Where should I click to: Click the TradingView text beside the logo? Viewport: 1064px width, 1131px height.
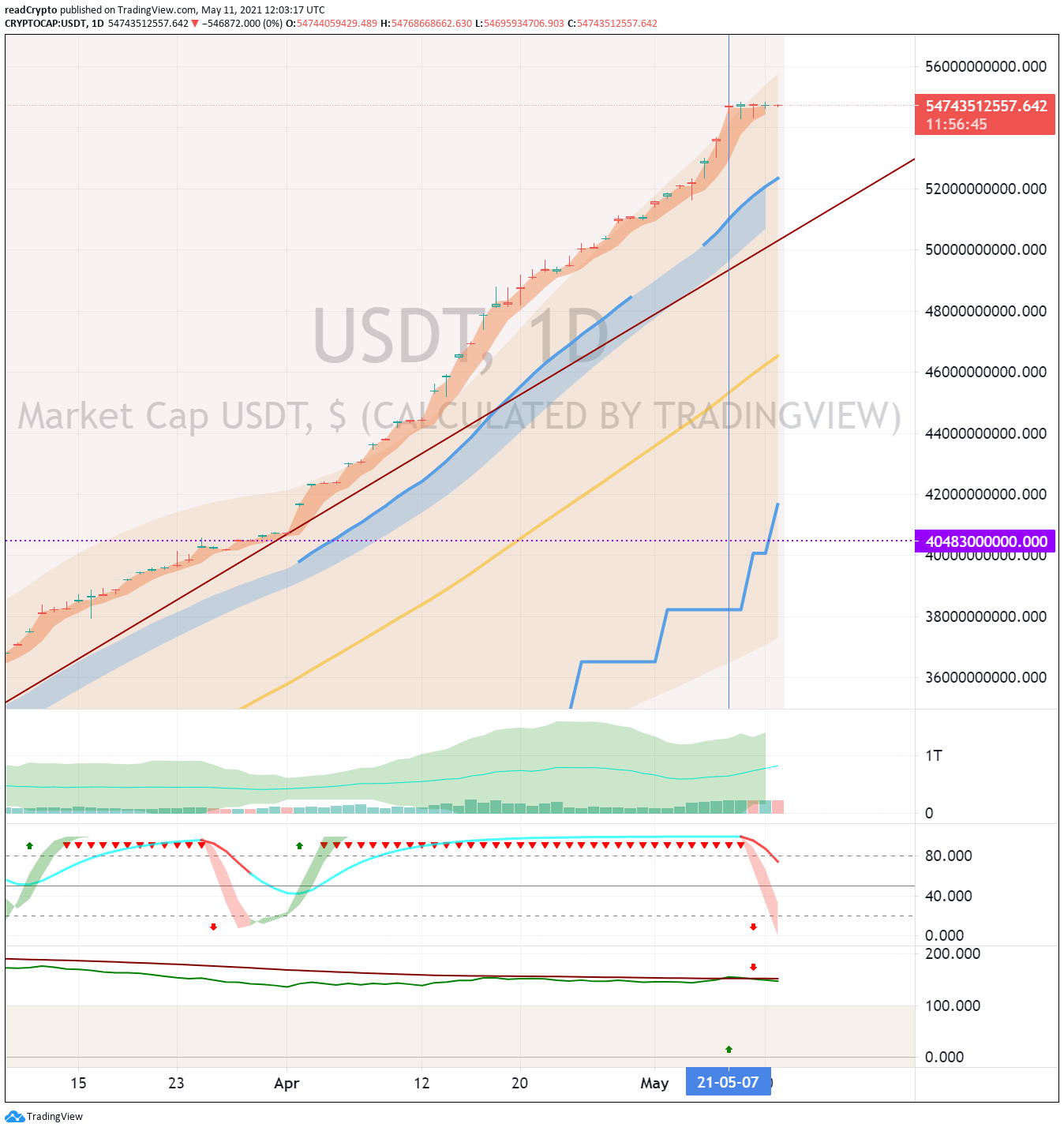[54, 1116]
